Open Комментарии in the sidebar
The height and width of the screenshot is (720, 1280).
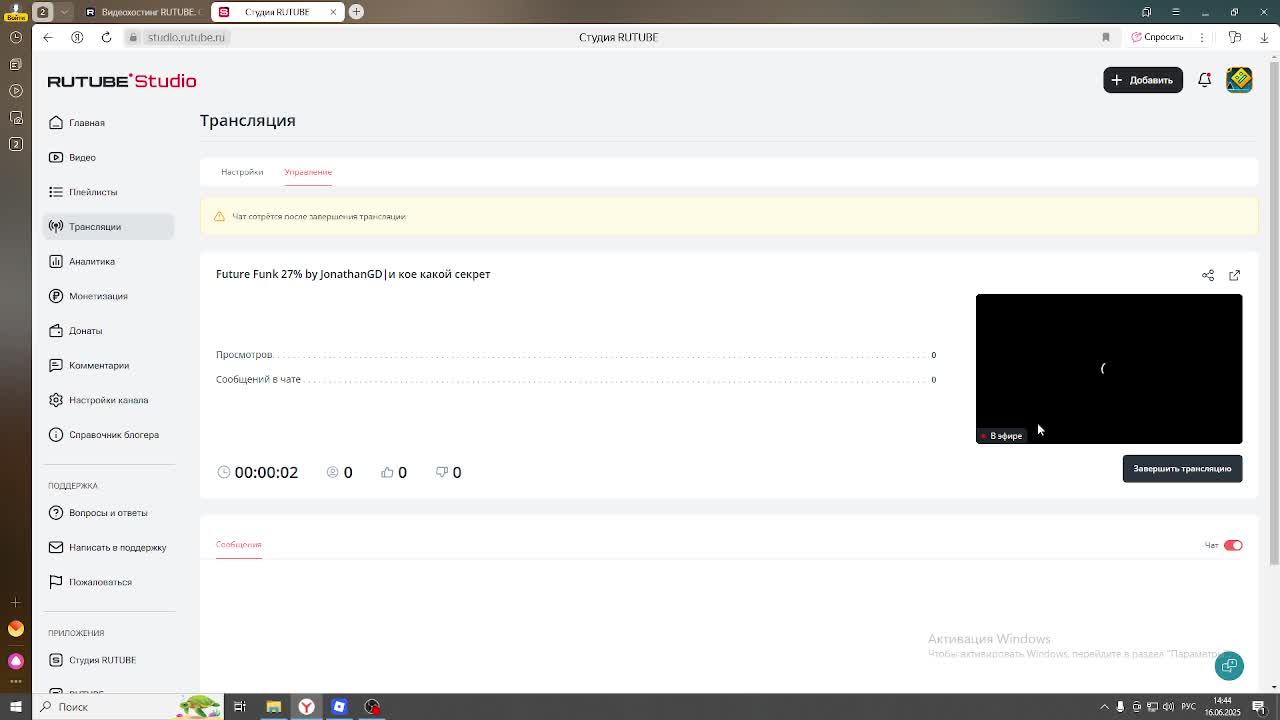point(108,365)
